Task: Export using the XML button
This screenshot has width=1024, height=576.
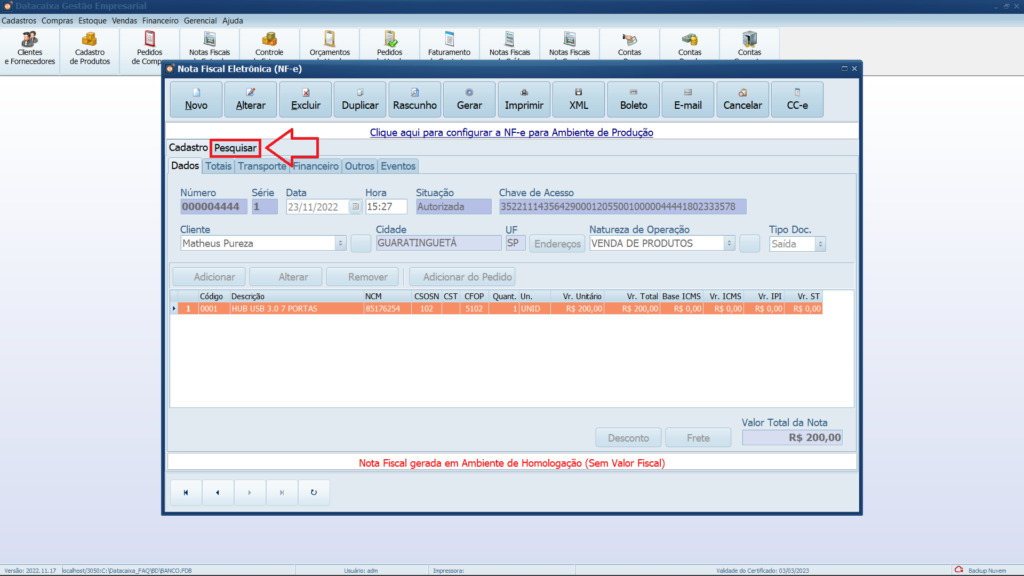Action: tap(579, 100)
